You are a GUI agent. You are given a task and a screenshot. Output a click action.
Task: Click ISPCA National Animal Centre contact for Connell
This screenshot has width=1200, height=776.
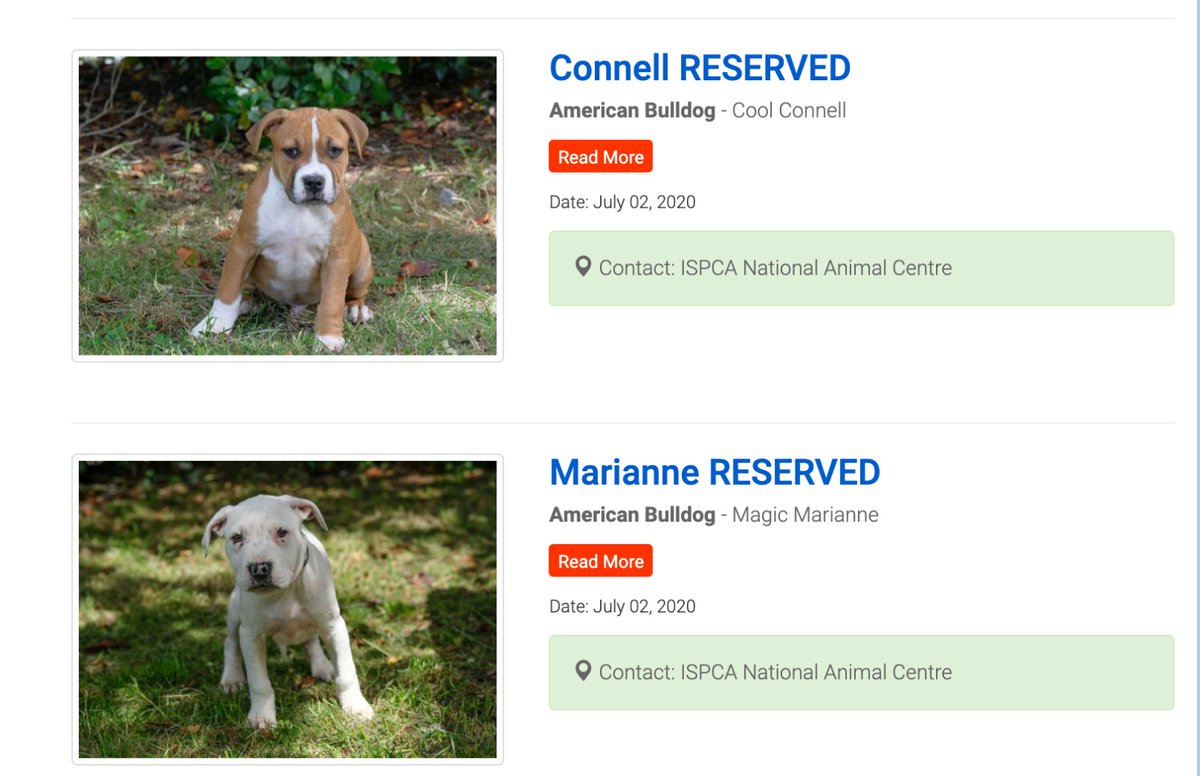point(775,268)
